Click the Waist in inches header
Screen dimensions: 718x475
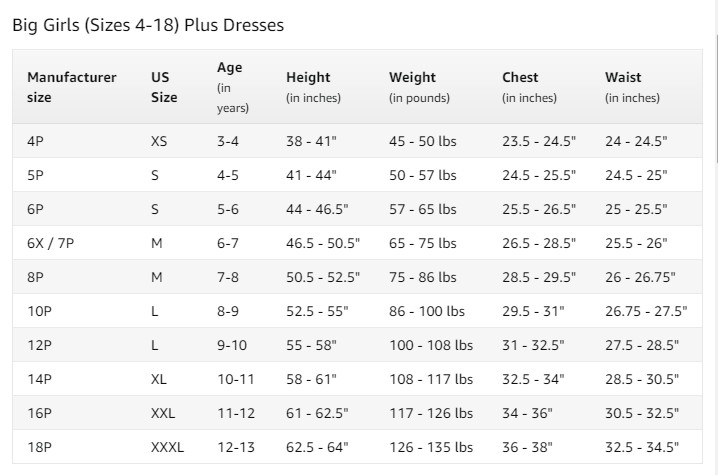[x=632, y=87]
